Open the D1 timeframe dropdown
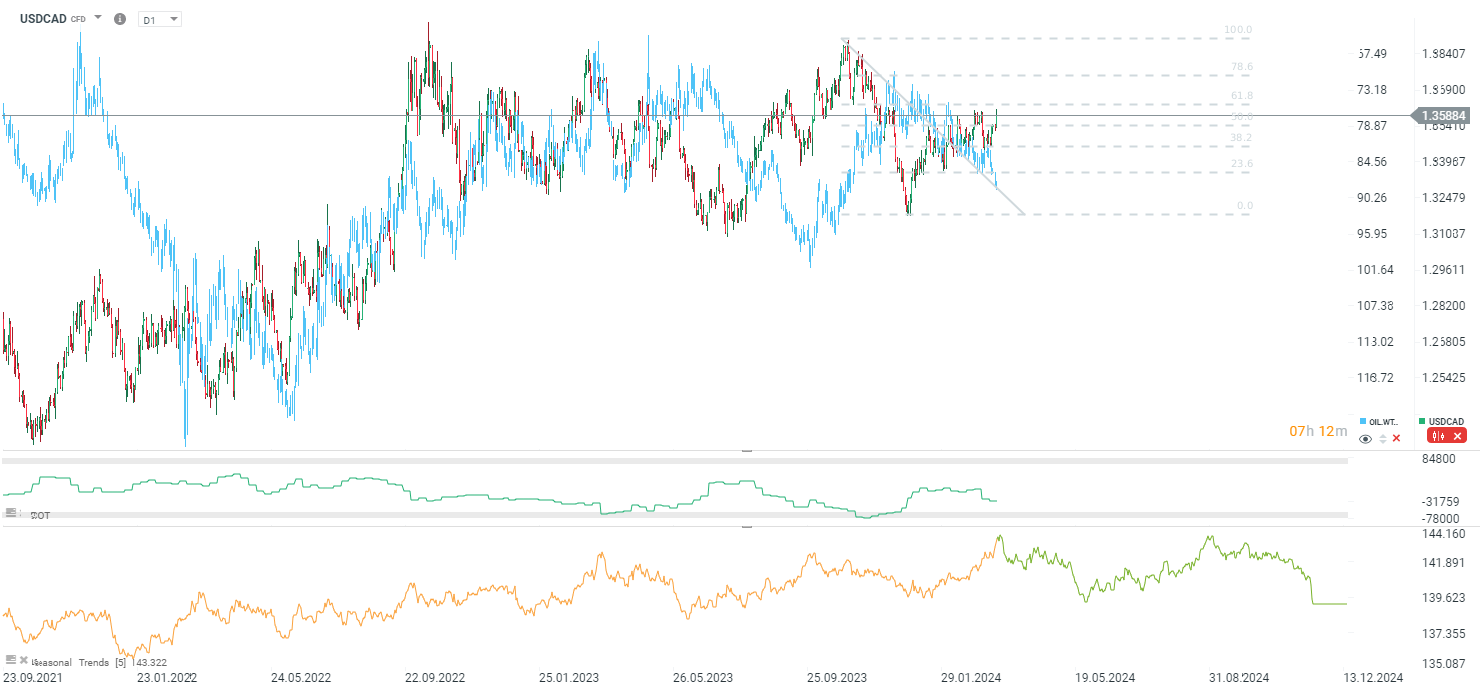 coord(160,19)
